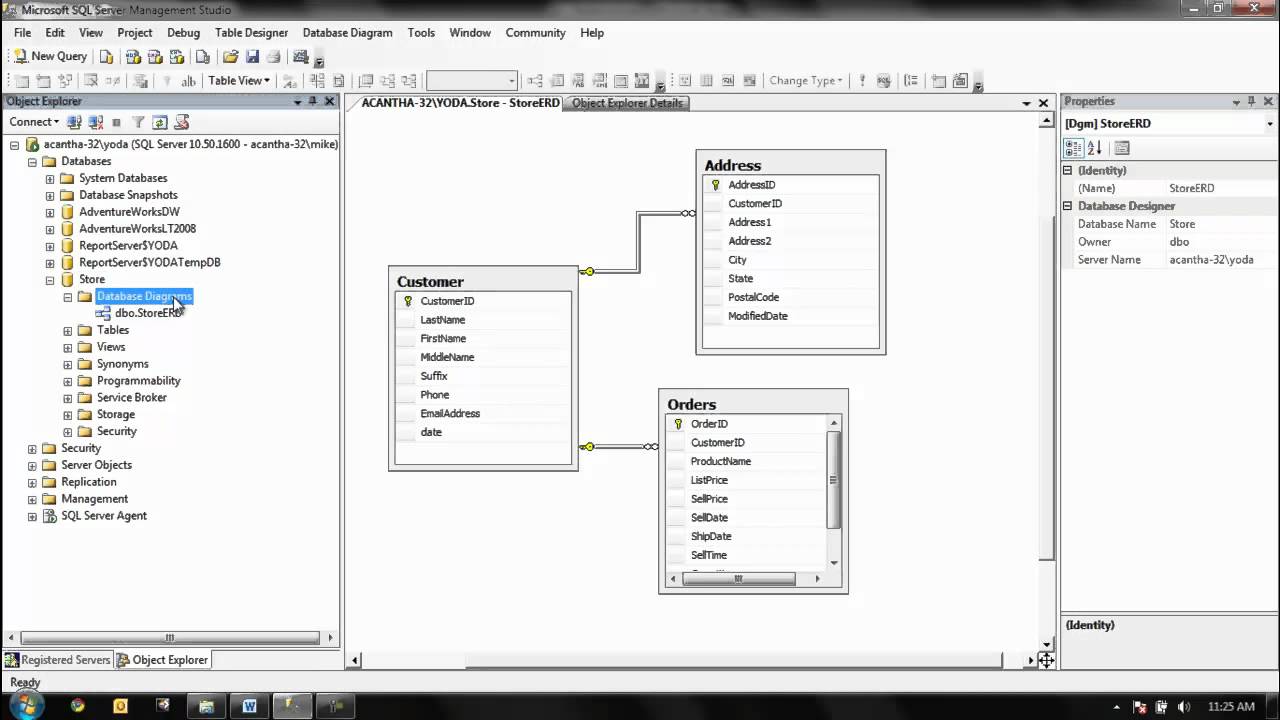Open the Change Type dropdown
The height and width of the screenshot is (720, 1280).
[x=806, y=80]
